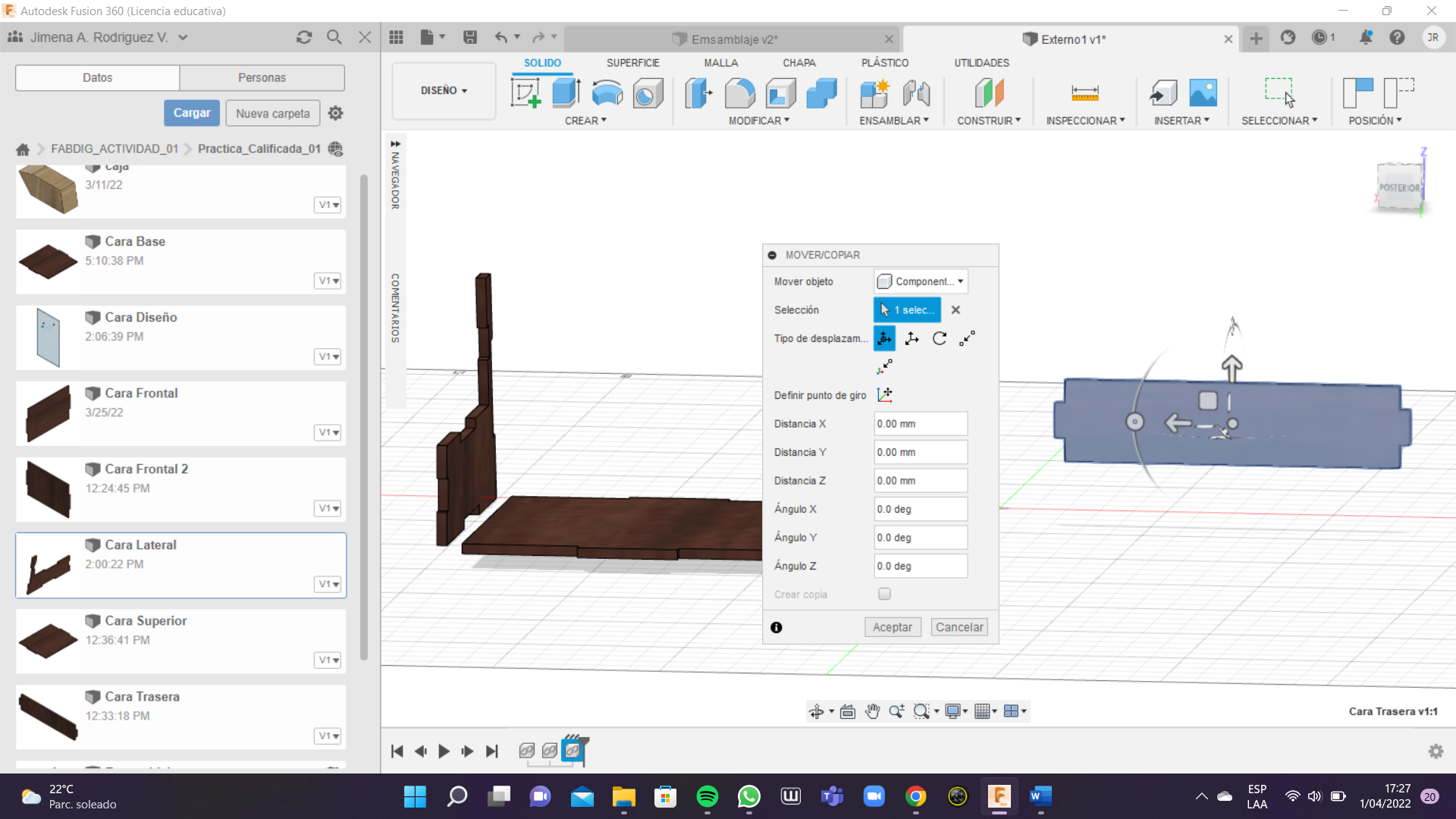Expand the Diseño workspace dropdown
Image resolution: width=1456 pixels, height=819 pixels.
coord(444,90)
